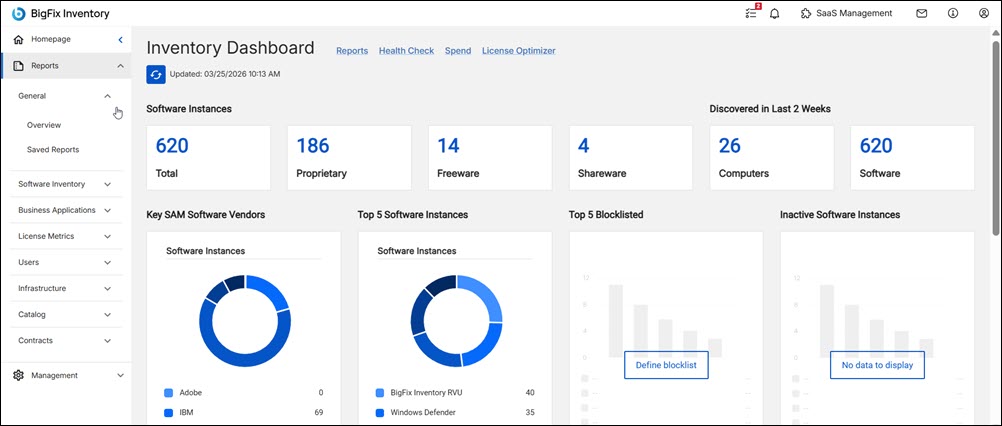Open the Spend link
Screen dimensions: 1002x426
458,50
